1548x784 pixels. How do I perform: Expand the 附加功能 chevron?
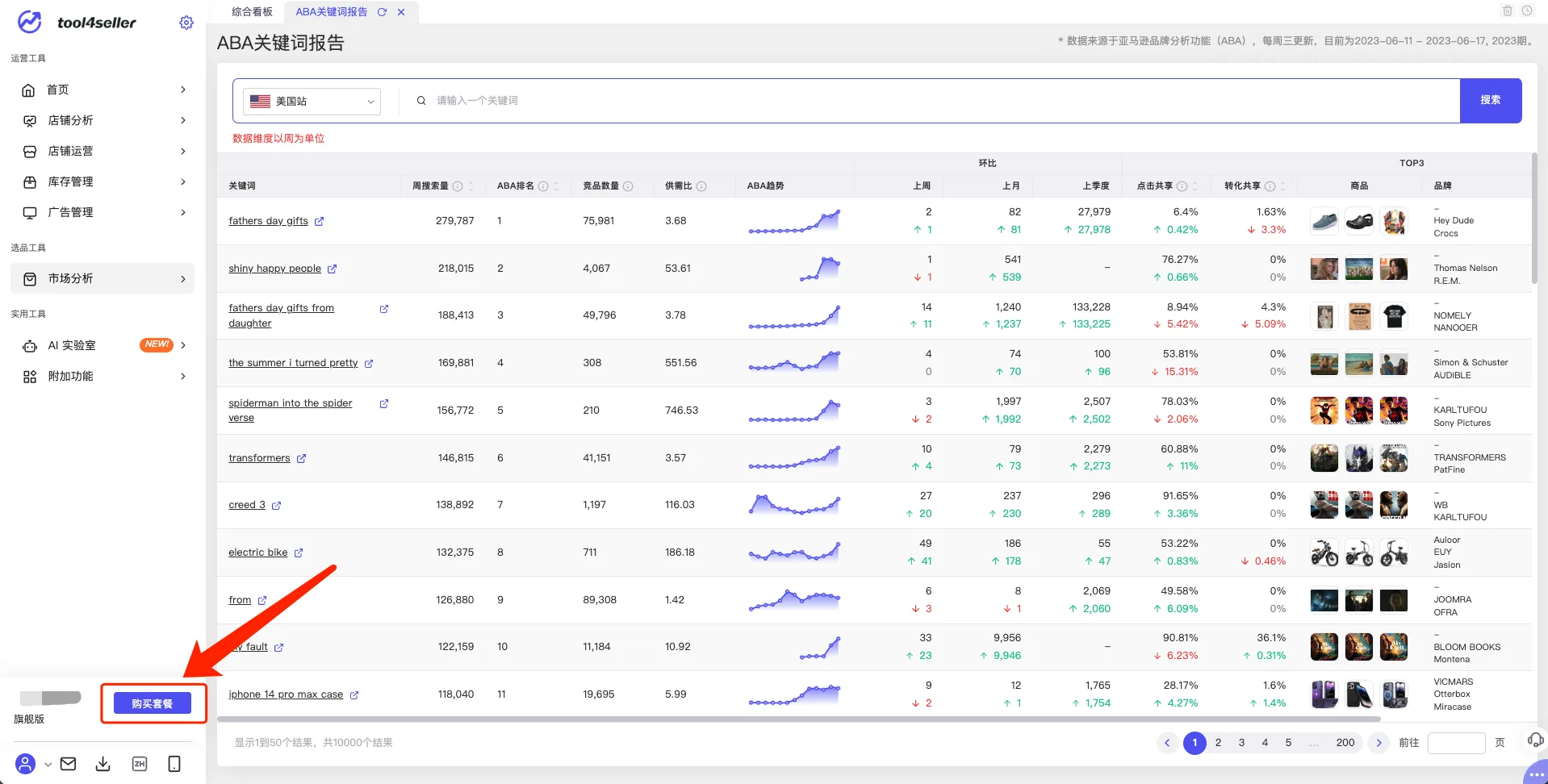183,376
